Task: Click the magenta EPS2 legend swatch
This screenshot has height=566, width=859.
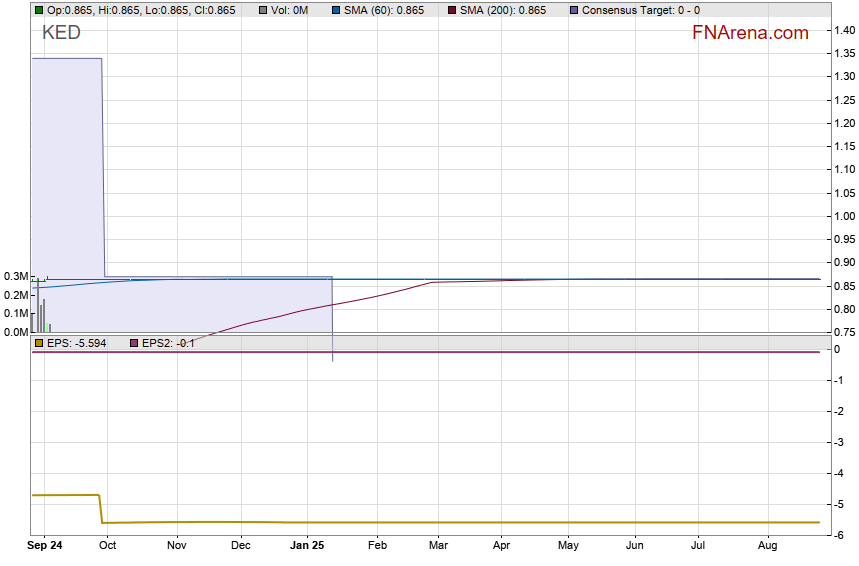Action: 134,343
